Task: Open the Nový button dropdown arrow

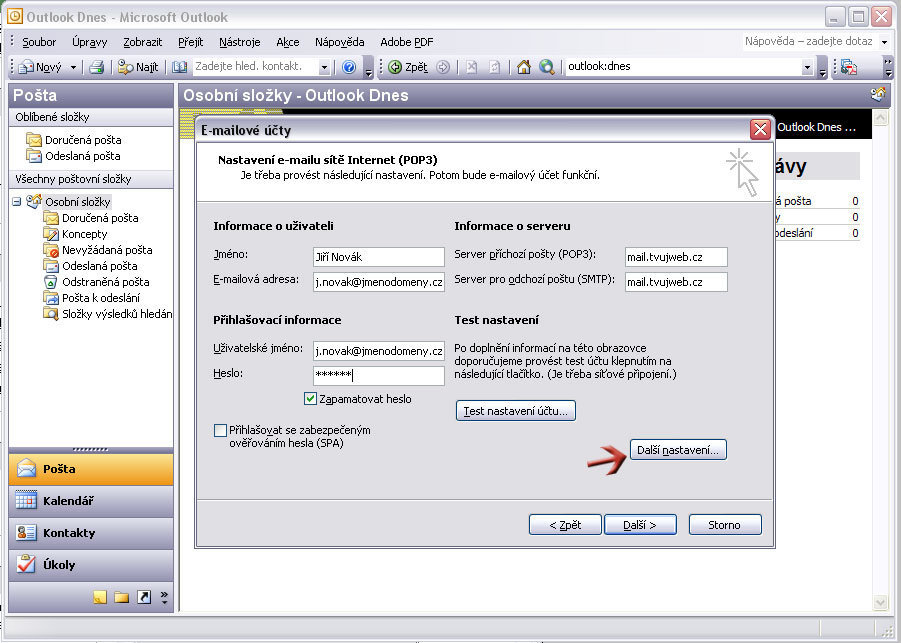Action: (73, 67)
